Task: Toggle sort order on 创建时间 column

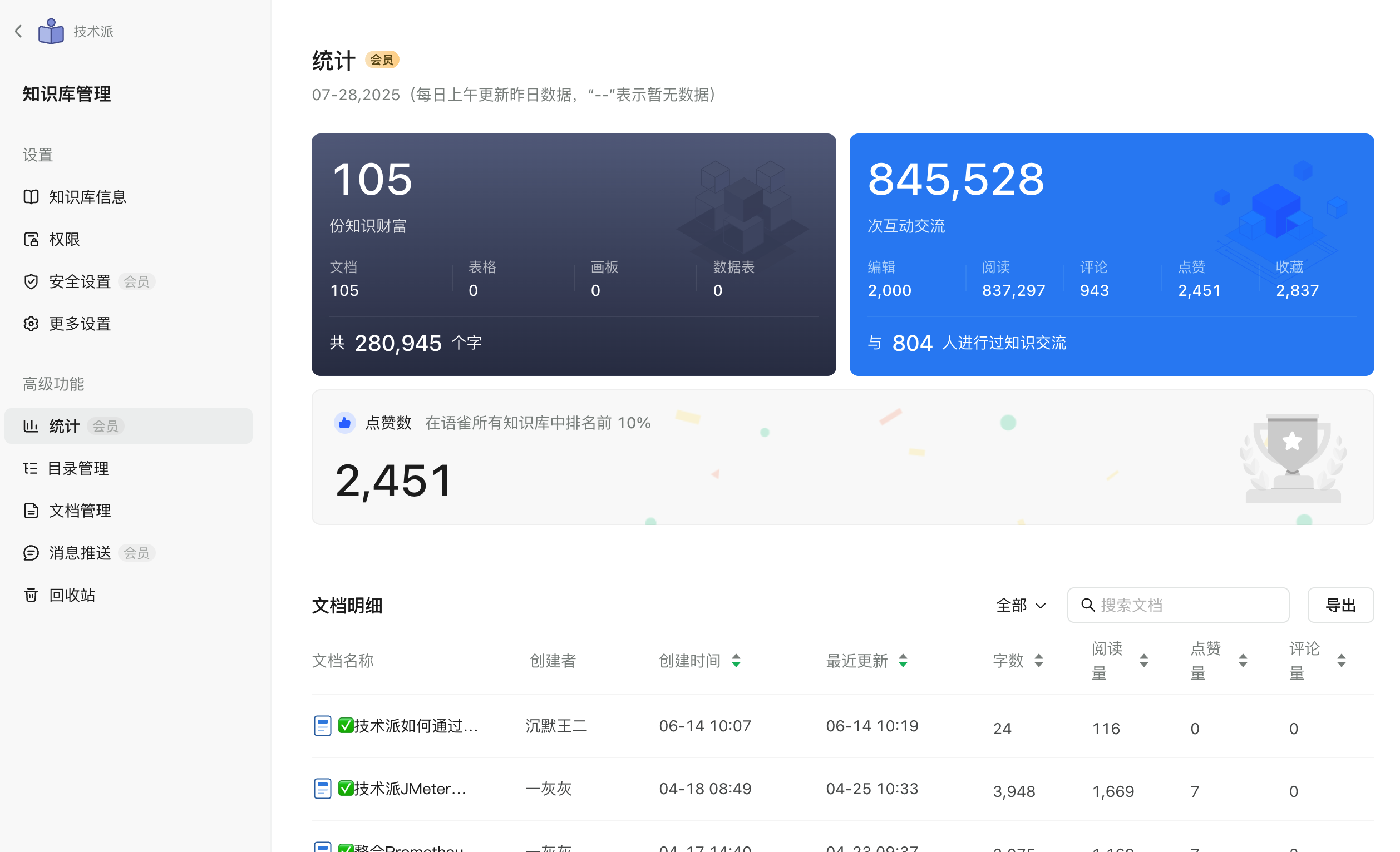Action: click(736, 661)
